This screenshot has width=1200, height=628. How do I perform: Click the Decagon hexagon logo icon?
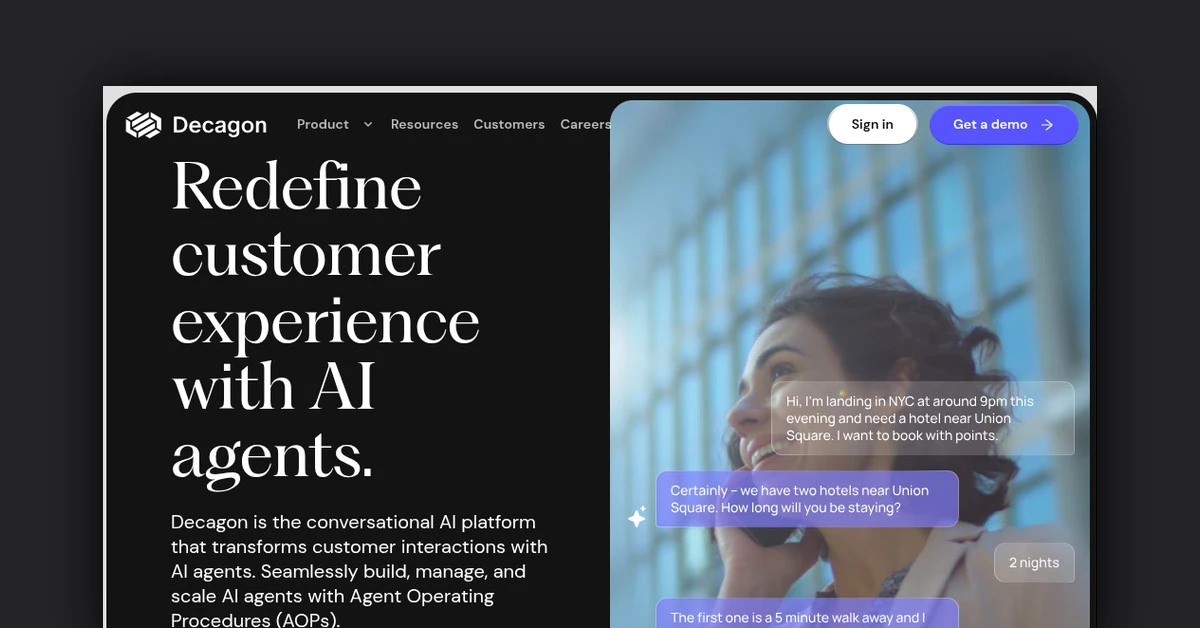point(143,125)
